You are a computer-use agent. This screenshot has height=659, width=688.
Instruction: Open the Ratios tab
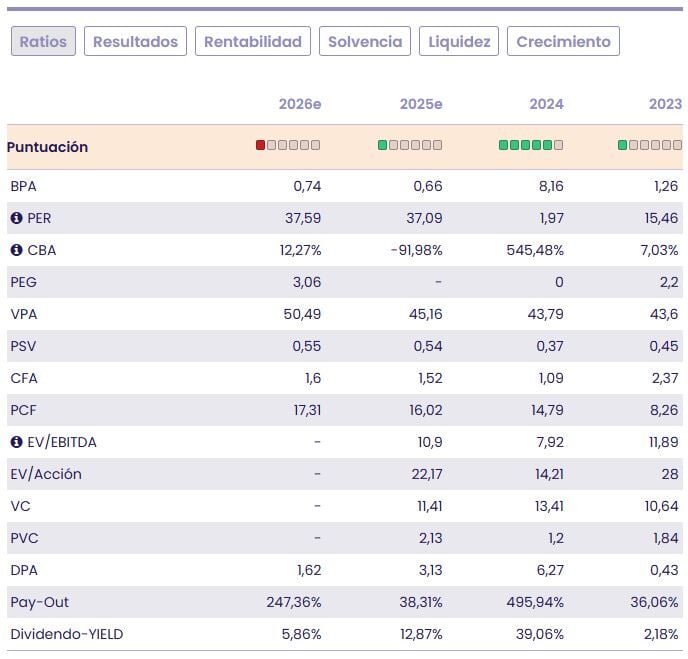click(43, 41)
